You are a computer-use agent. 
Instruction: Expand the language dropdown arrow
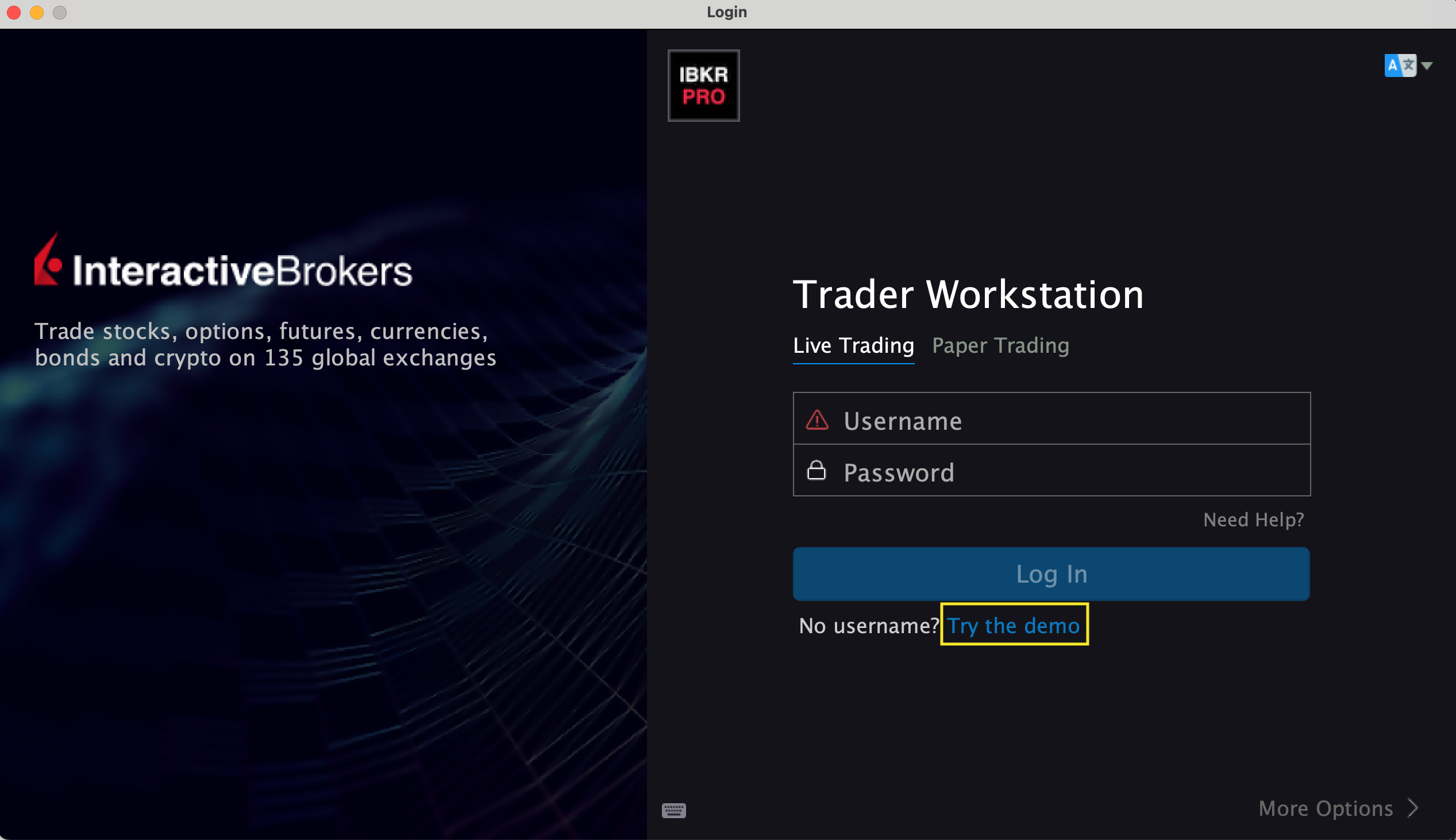tap(1427, 65)
